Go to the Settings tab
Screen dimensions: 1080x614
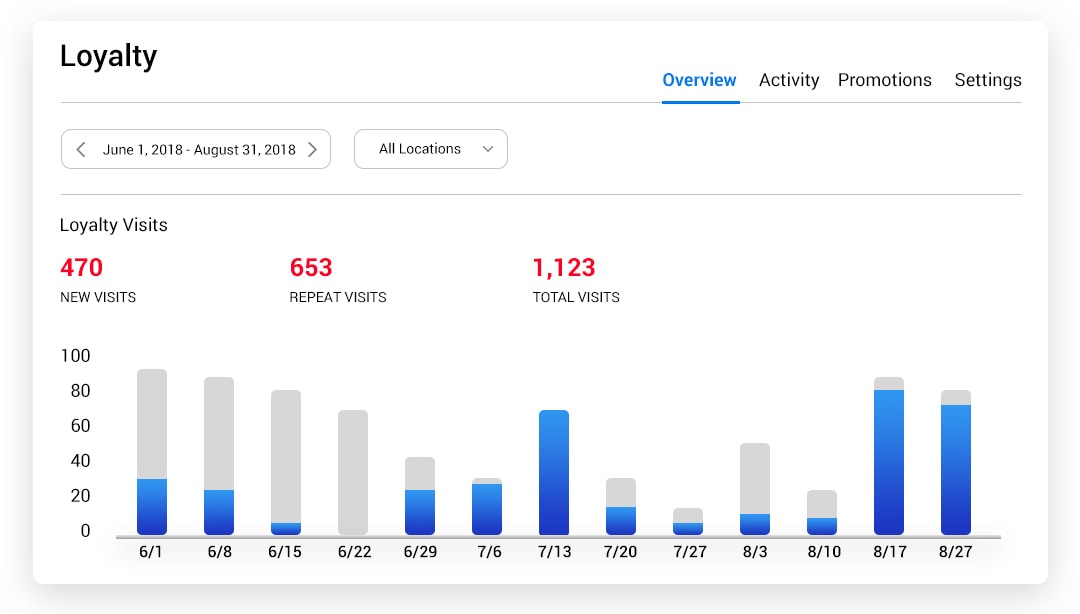988,80
